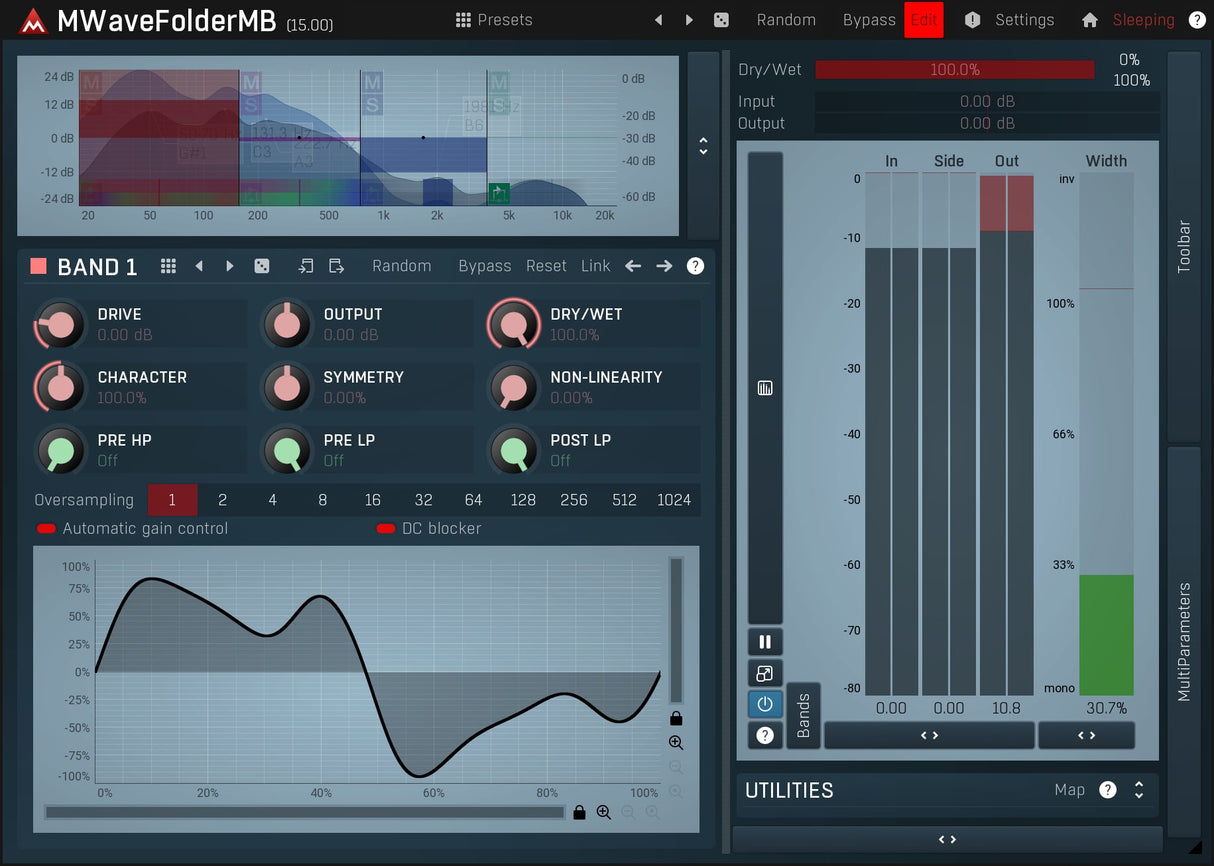Open the MultiParameters side tab
Screen dimensions: 1214x866
(x=1184, y=641)
